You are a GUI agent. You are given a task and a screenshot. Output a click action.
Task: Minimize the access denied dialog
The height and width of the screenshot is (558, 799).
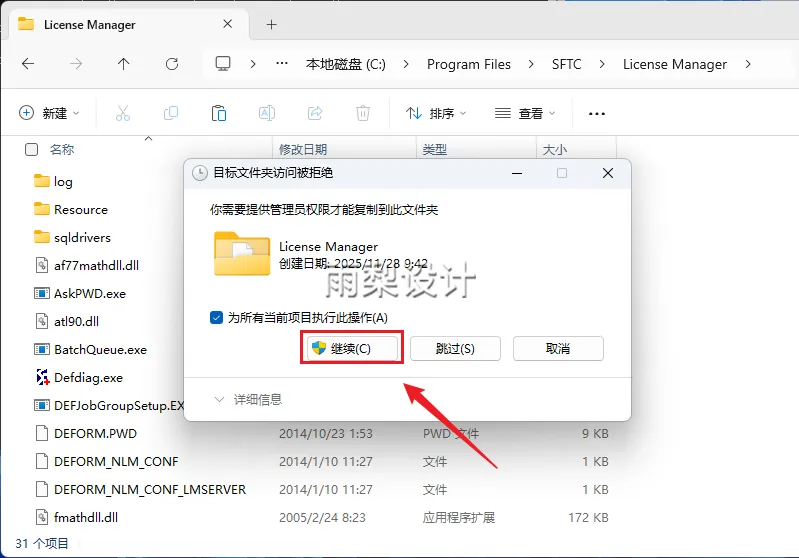517,173
